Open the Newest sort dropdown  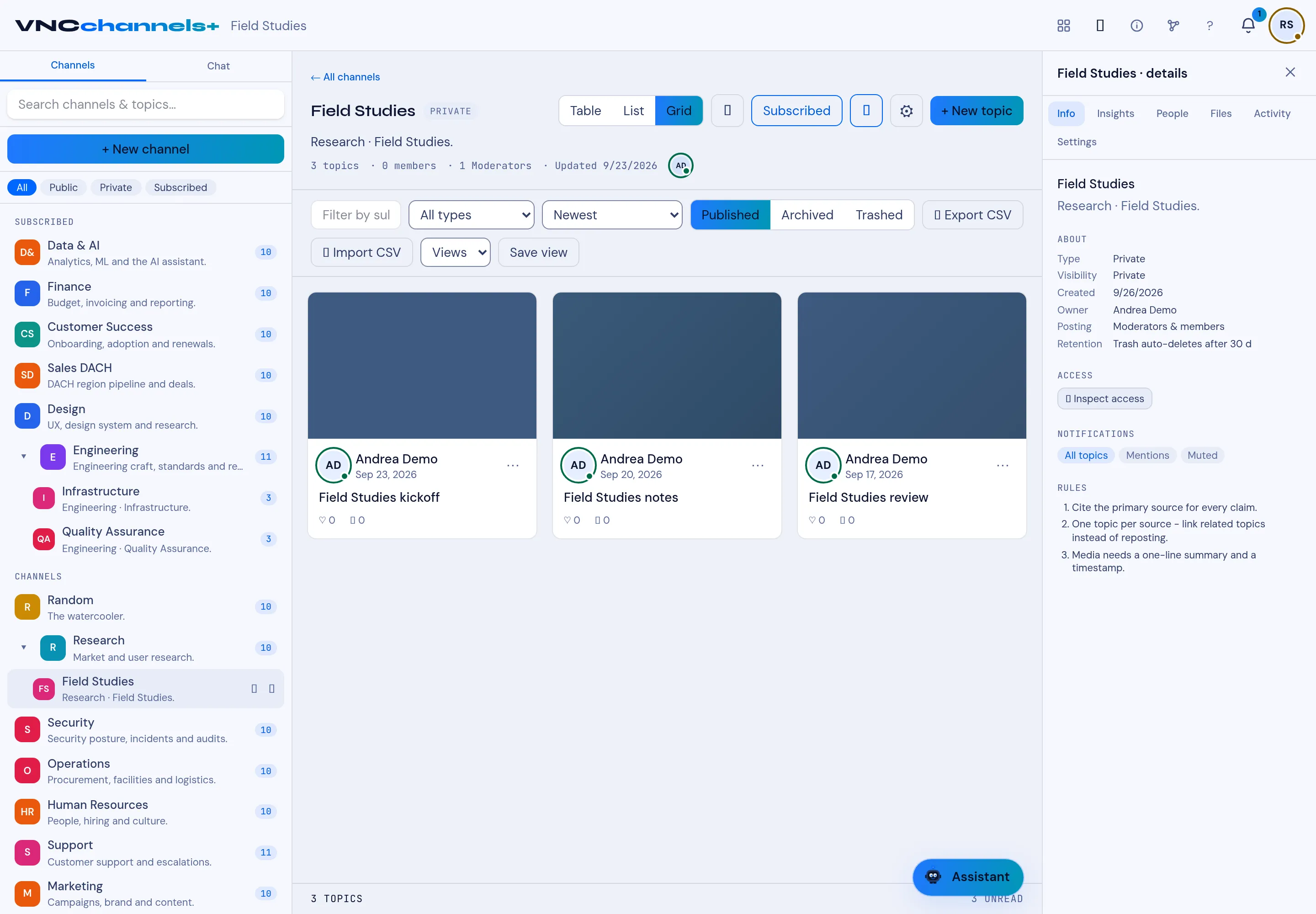[x=611, y=215]
